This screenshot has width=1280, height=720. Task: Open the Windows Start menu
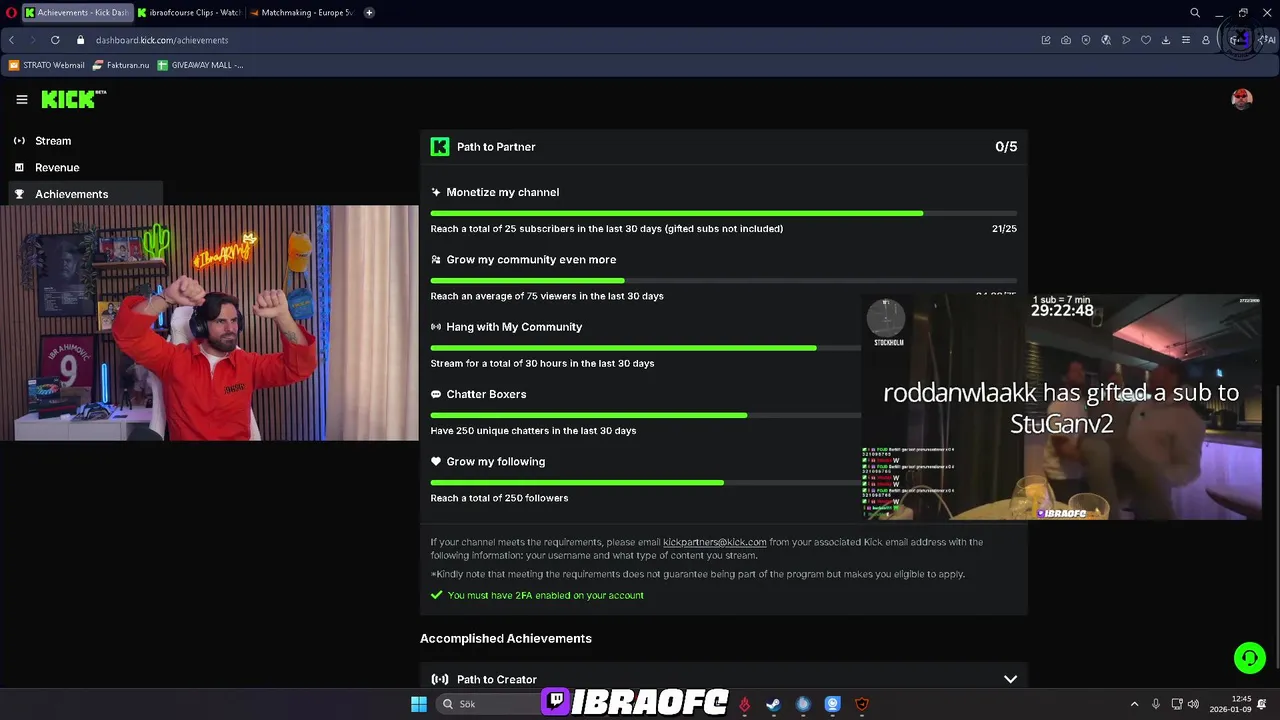419,704
